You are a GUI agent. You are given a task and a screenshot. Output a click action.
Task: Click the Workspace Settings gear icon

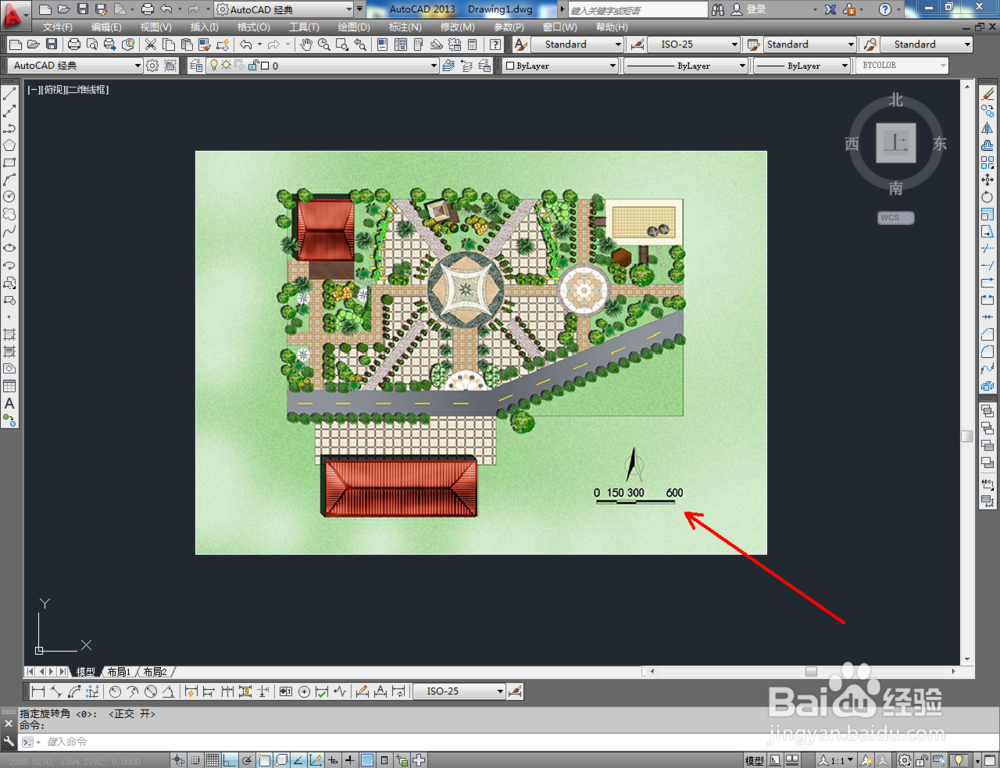152,65
